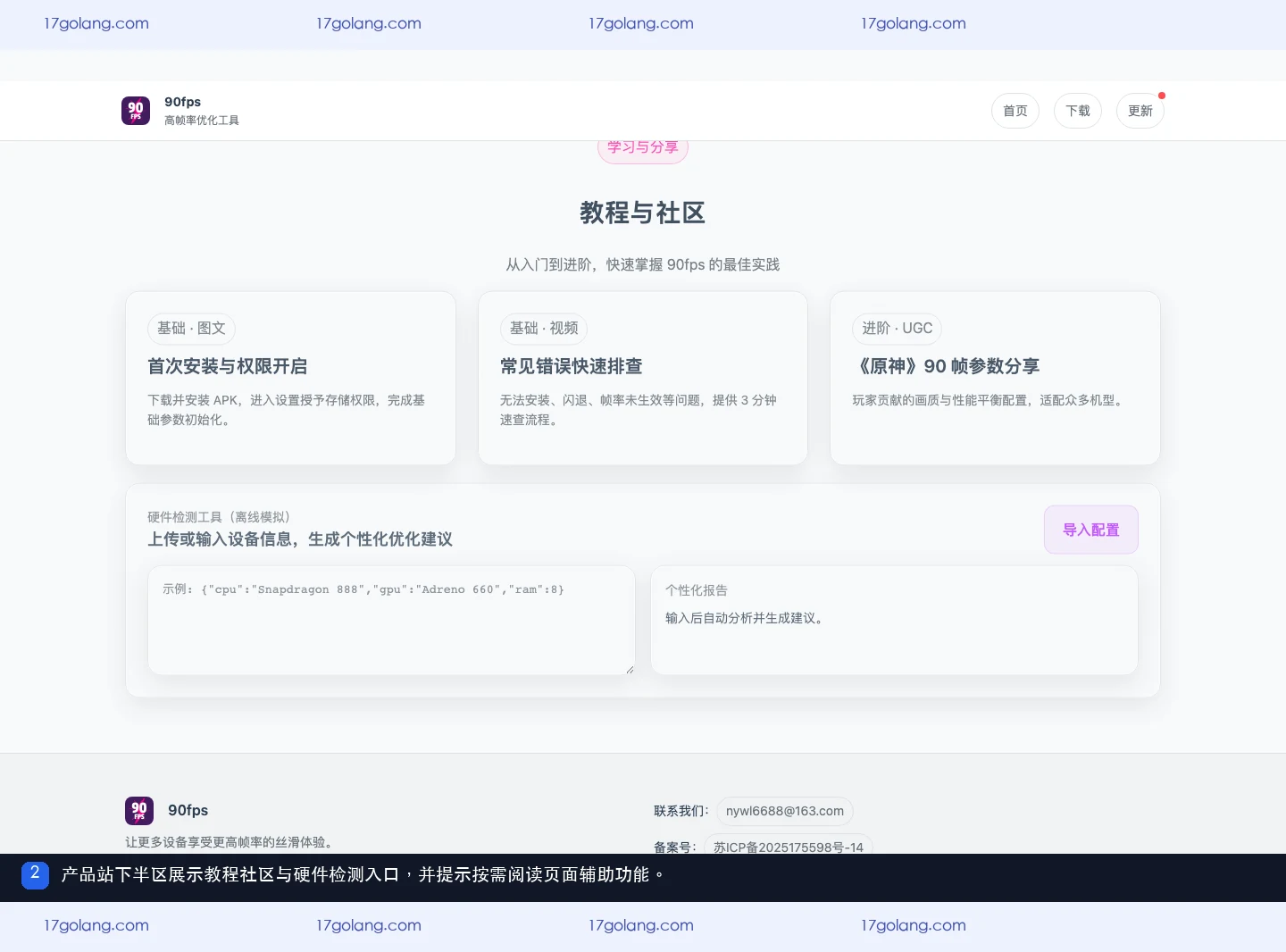Click the 个性化报告 panel label
1286x952 pixels.
697,590
